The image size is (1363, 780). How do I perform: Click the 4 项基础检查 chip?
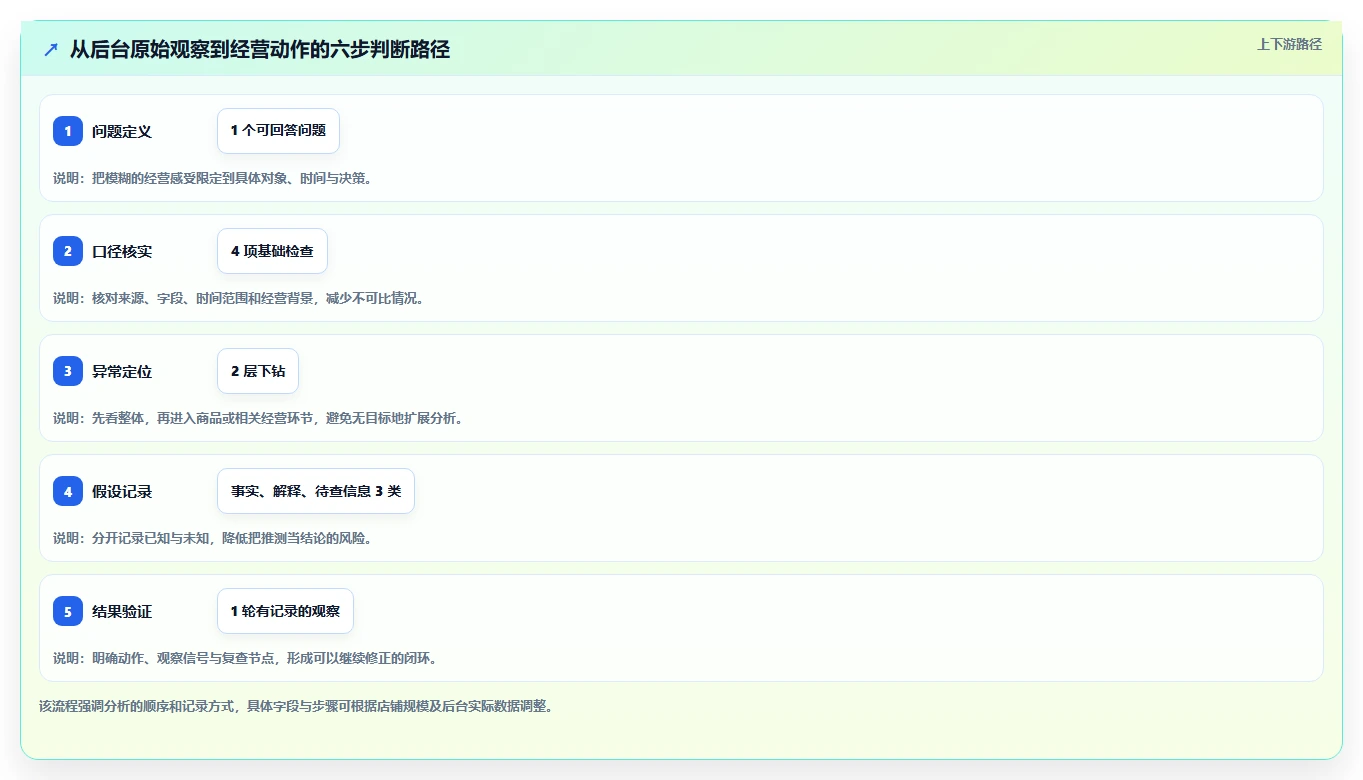pyautogui.click(x=272, y=251)
